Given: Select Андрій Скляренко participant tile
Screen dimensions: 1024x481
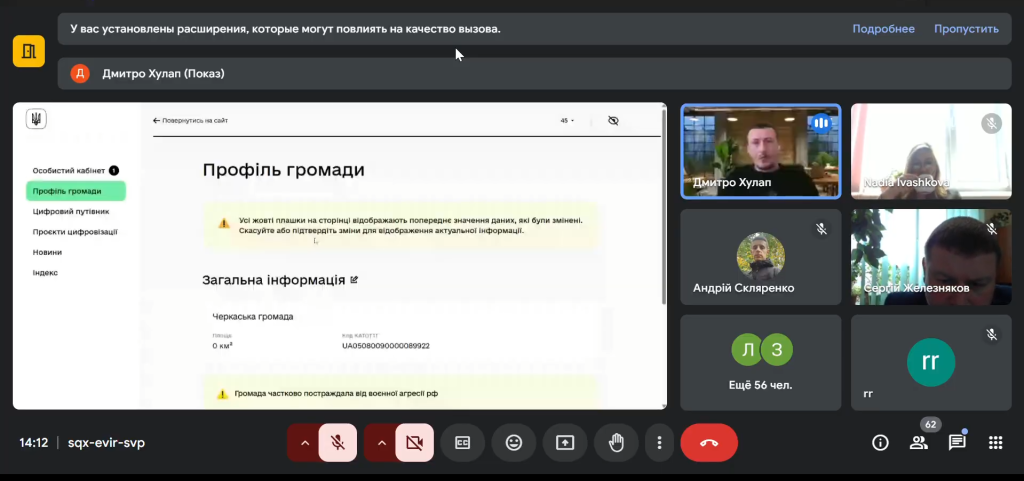Looking at the screenshot, I should [761, 257].
